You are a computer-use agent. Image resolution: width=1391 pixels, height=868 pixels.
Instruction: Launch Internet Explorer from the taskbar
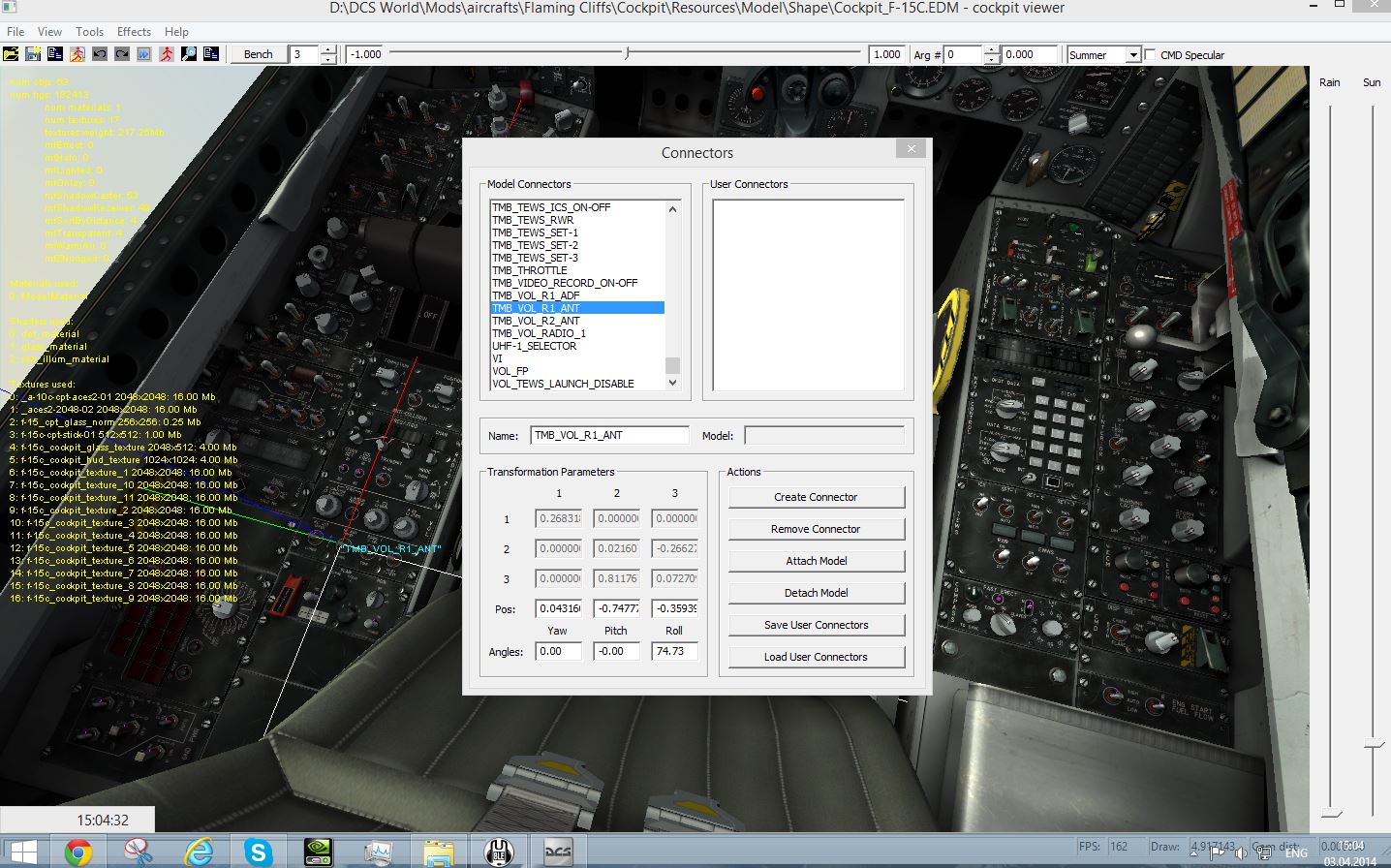pyautogui.click(x=199, y=852)
